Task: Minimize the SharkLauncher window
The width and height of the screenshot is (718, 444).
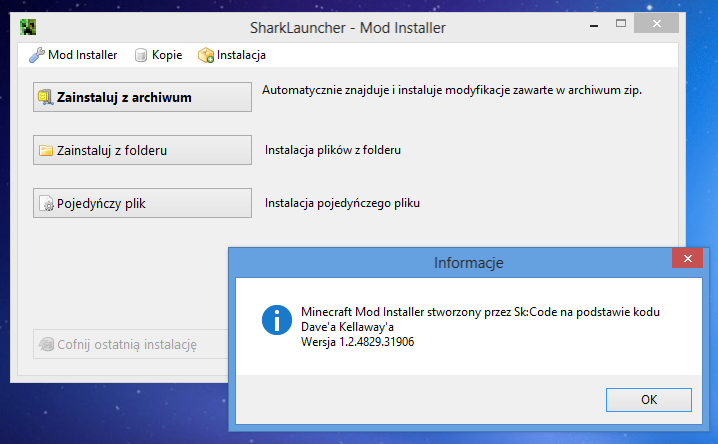Action: pos(594,26)
